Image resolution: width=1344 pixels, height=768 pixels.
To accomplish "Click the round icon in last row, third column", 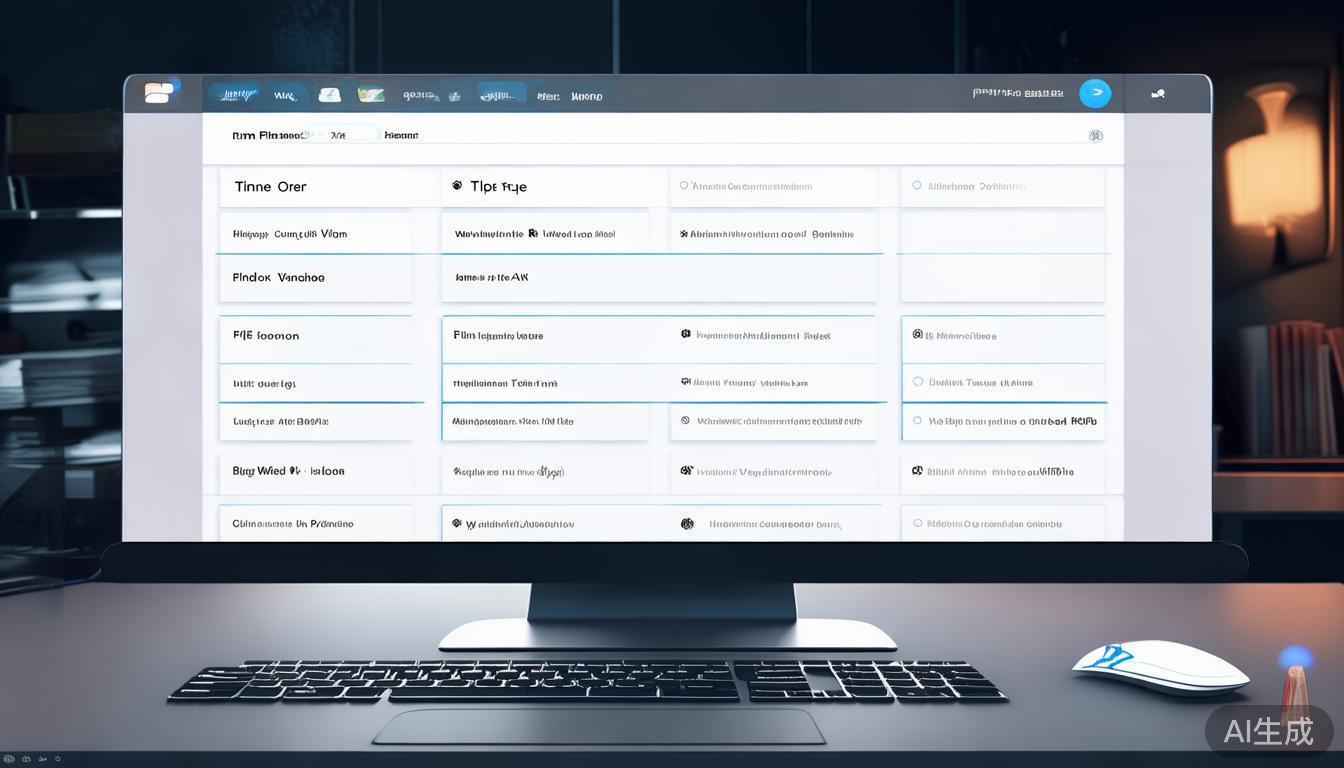I will click(x=687, y=524).
